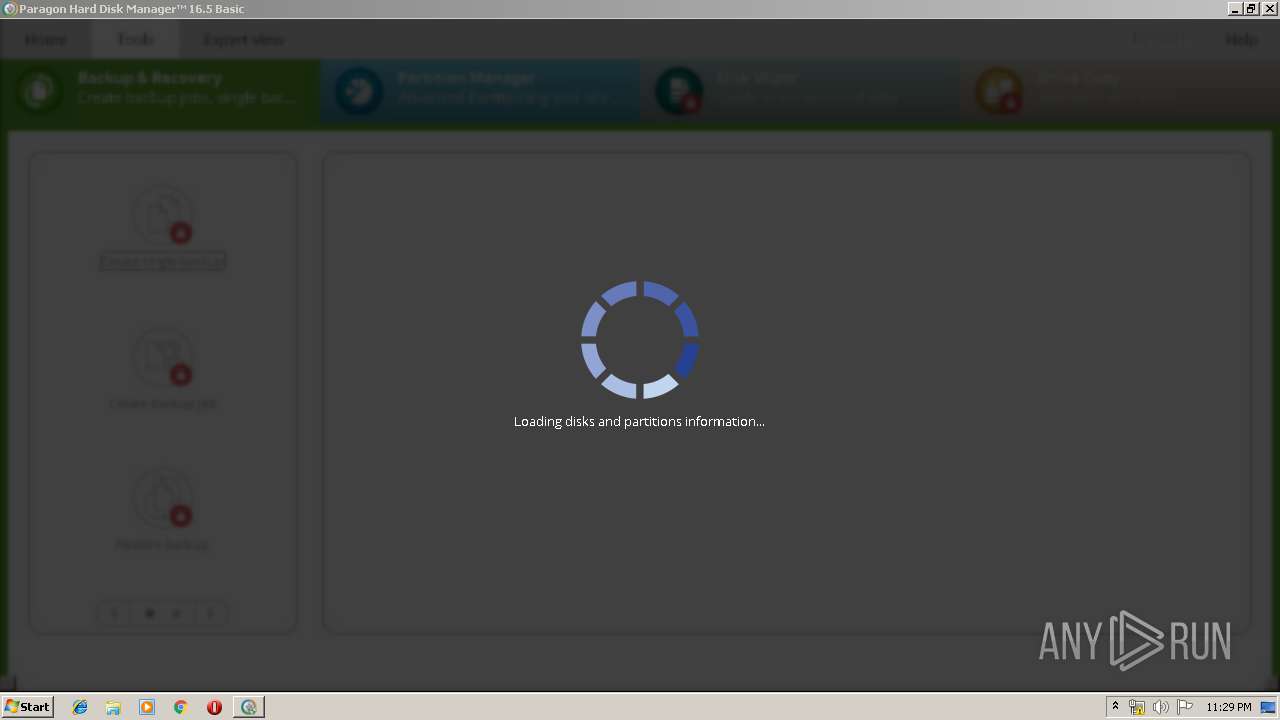Image resolution: width=1280 pixels, height=720 pixels.
Task: Open the network status tray icon
Action: pyautogui.click(x=1137, y=707)
